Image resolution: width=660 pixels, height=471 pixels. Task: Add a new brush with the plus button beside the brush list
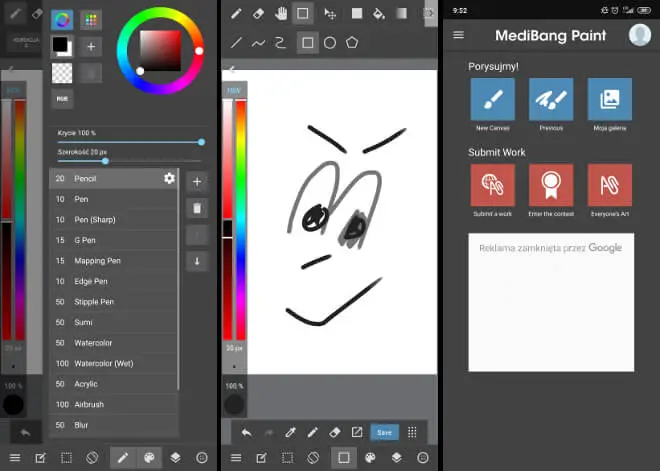(x=197, y=182)
